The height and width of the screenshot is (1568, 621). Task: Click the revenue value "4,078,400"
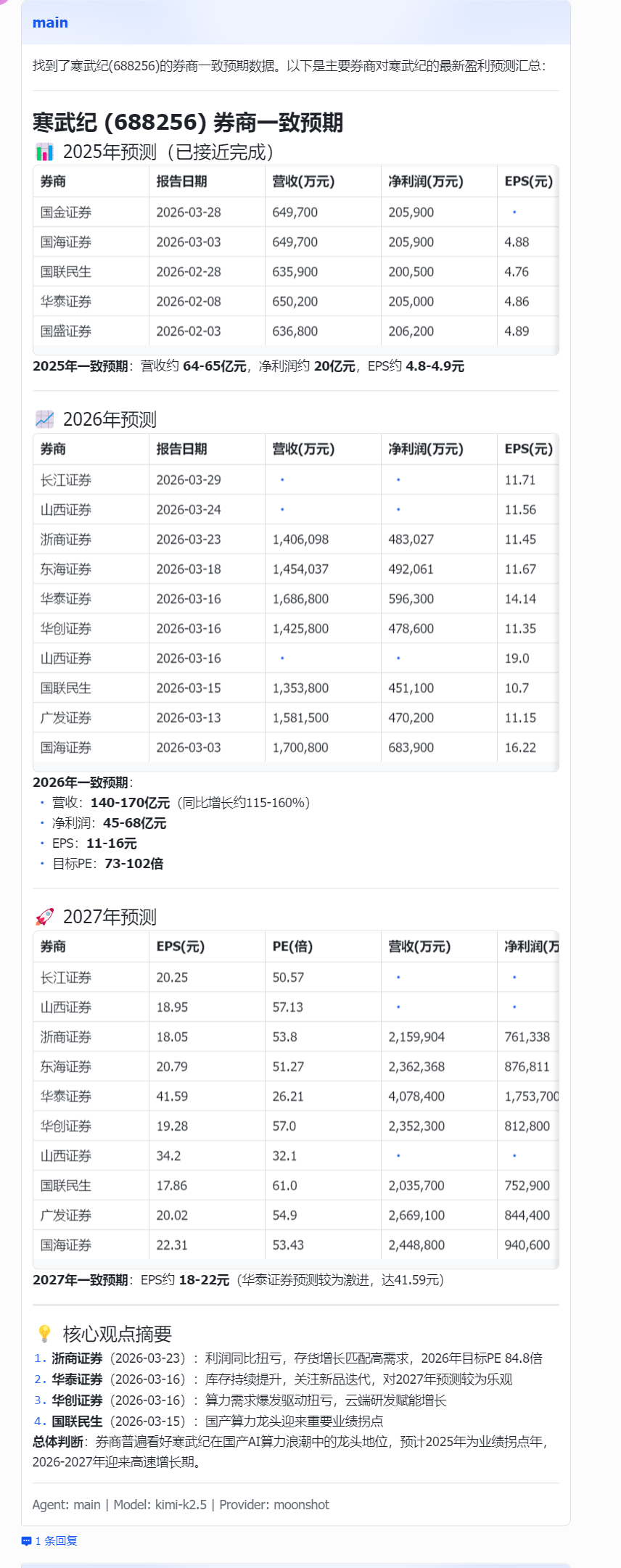[417, 1097]
